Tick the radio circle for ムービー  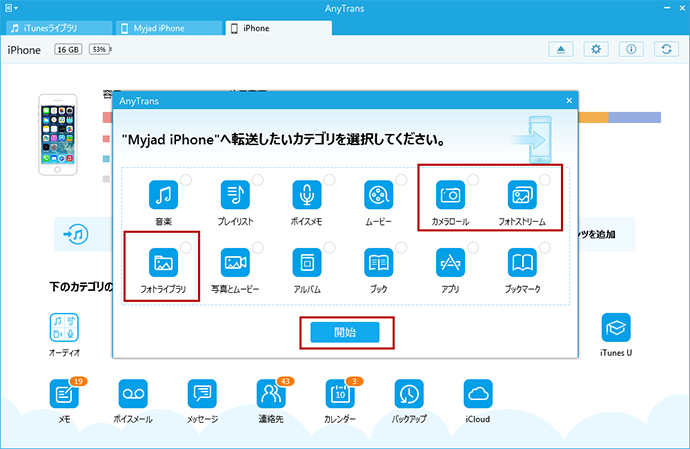click(x=401, y=180)
